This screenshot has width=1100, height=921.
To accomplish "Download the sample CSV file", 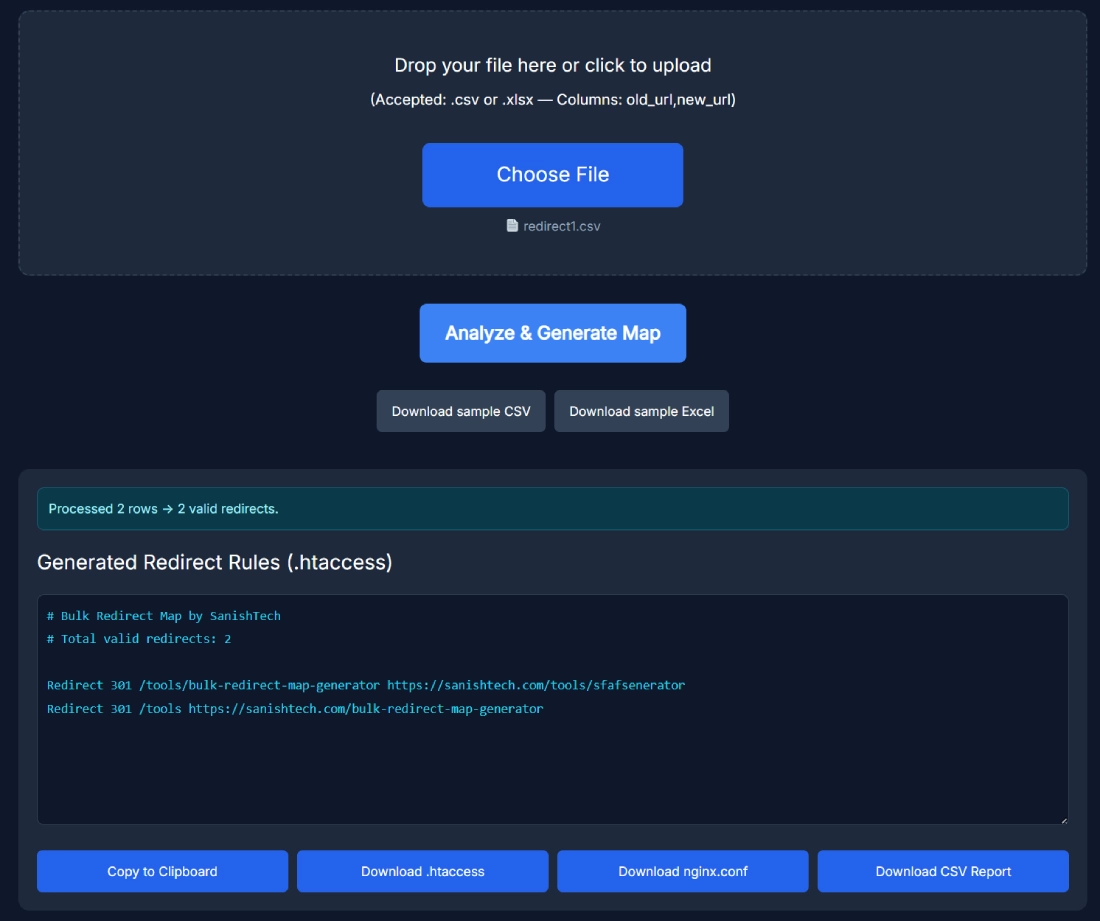I will pyautogui.click(x=460, y=410).
